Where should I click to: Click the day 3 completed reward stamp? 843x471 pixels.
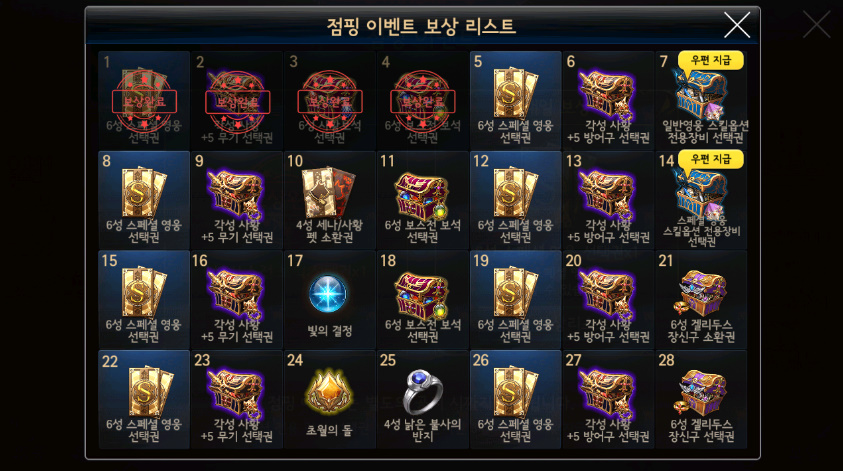[x=330, y=101]
